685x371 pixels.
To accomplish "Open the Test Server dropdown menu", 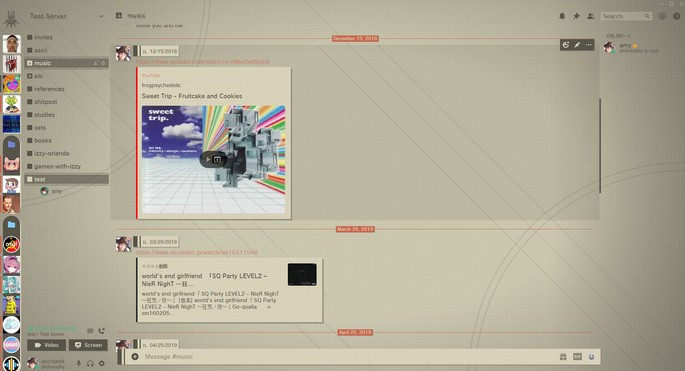I will pos(66,16).
